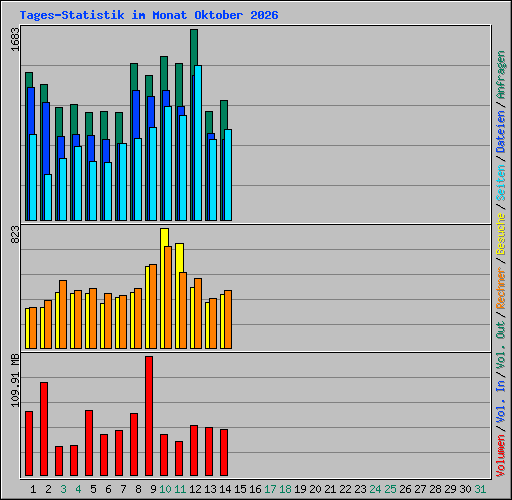
Task: Click day 28 on the x-axis
Action: click(x=436, y=489)
